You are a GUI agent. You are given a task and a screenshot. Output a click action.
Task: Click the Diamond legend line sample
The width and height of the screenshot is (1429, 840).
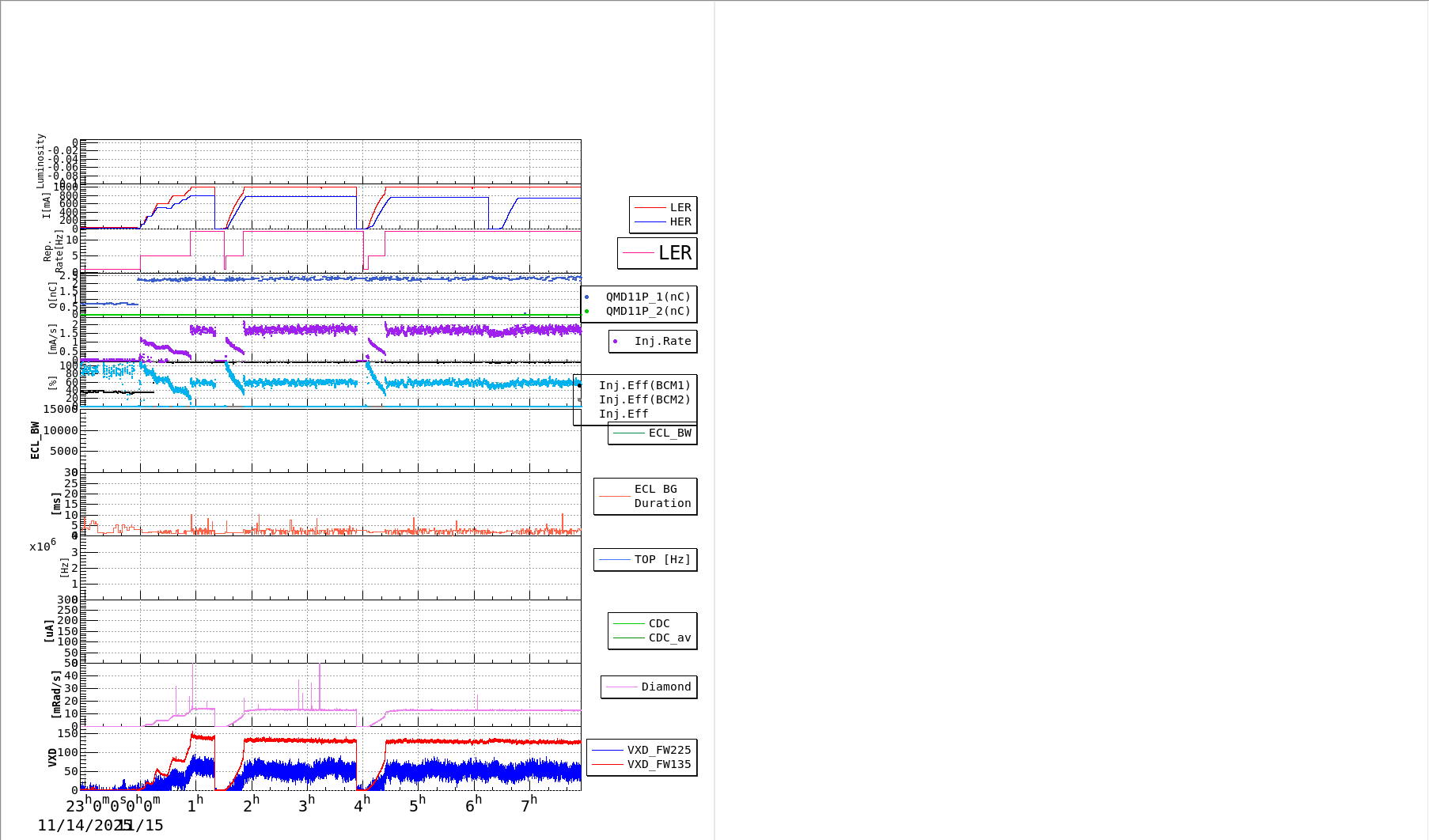click(621, 687)
